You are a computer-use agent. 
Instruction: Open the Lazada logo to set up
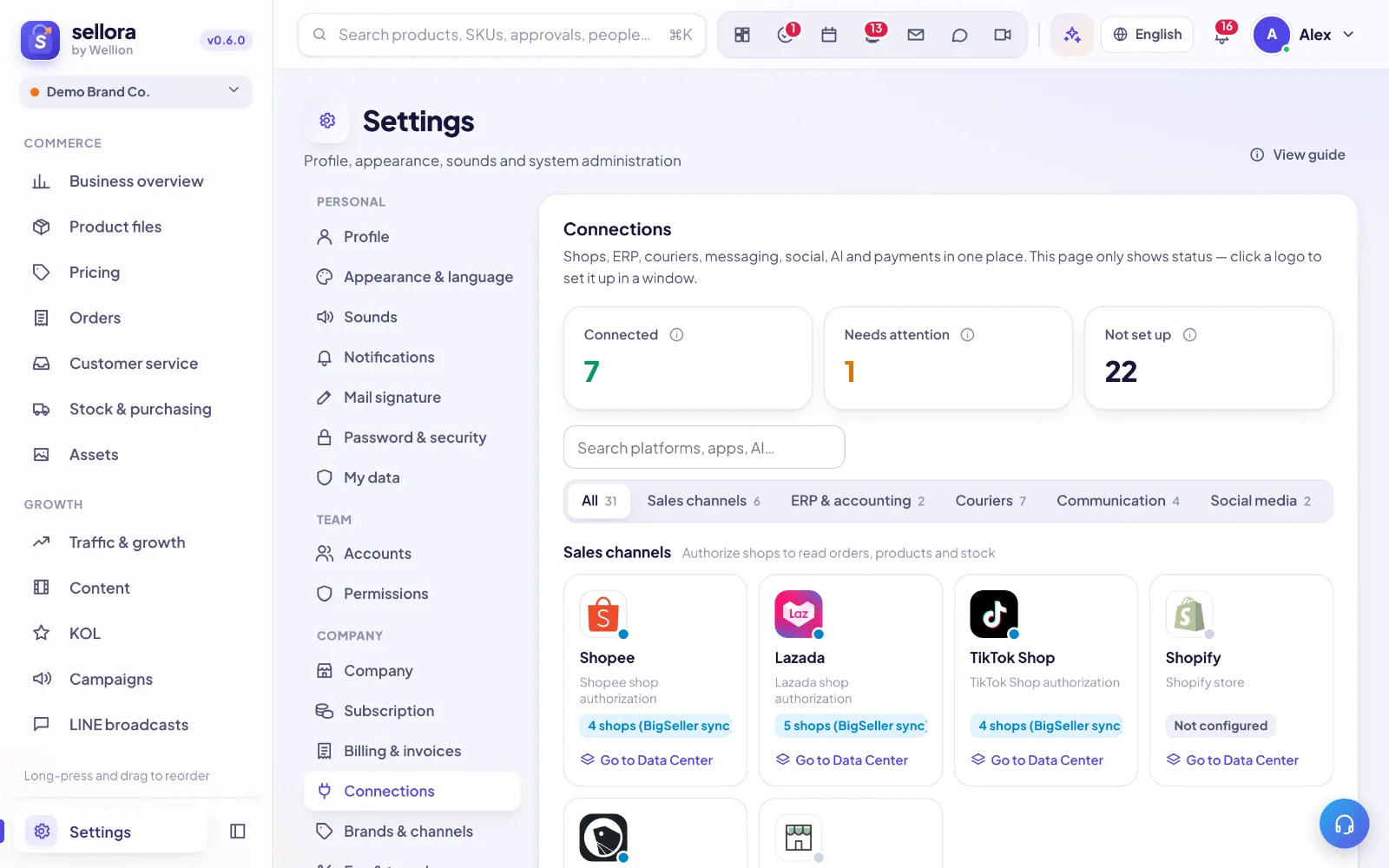(799, 615)
